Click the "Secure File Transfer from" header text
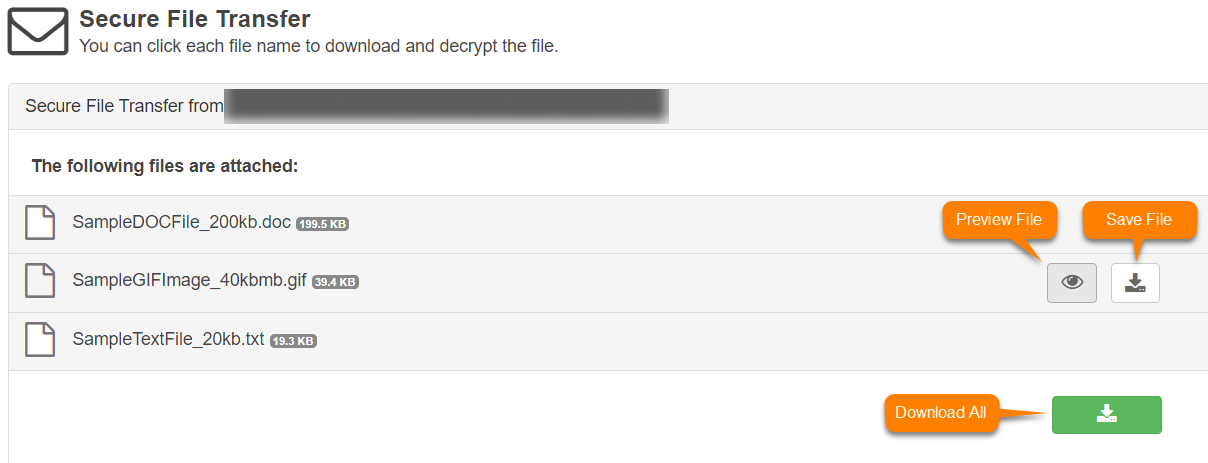Image resolution: width=1208 pixels, height=463 pixels. [x=124, y=106]
